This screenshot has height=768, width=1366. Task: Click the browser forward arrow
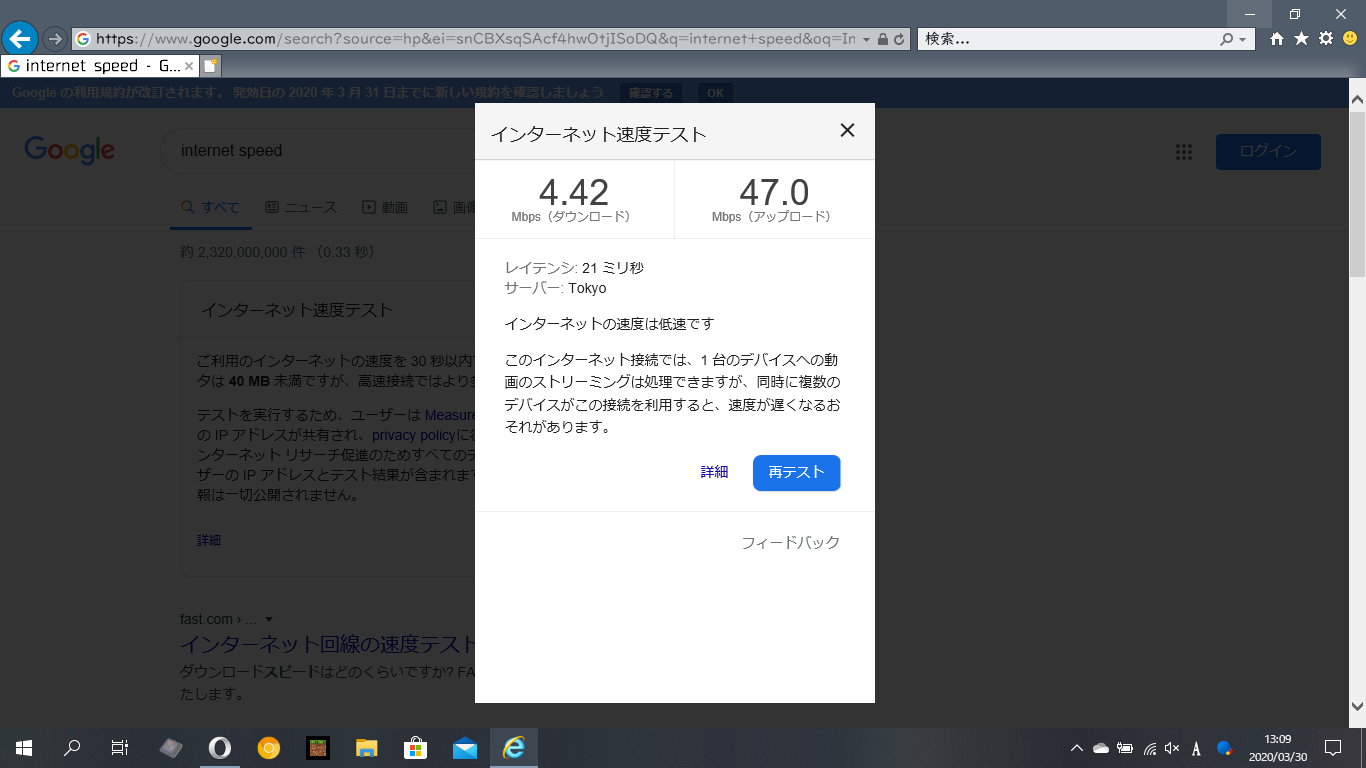click(55, 39)
